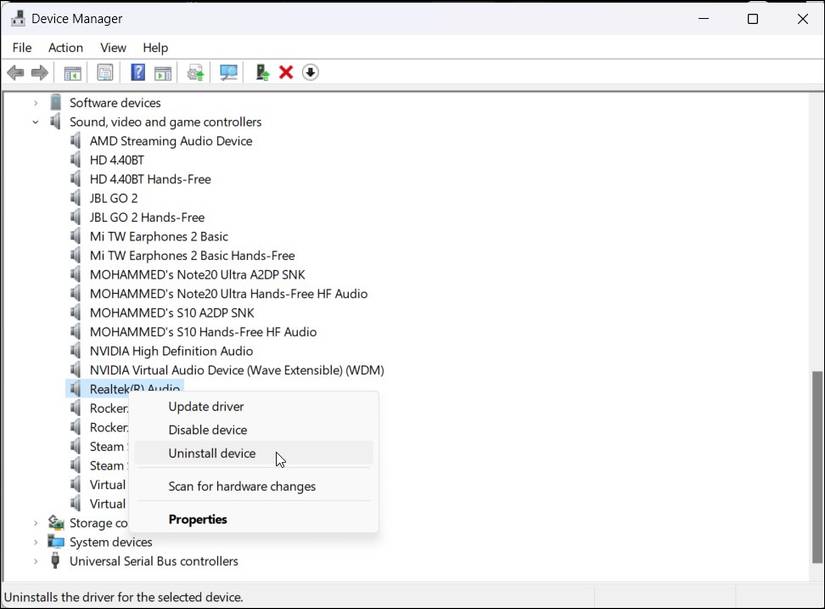This screenshot has width=825, height=609.
Task: Click Disable device in the context menu
Action: (207, 429)
